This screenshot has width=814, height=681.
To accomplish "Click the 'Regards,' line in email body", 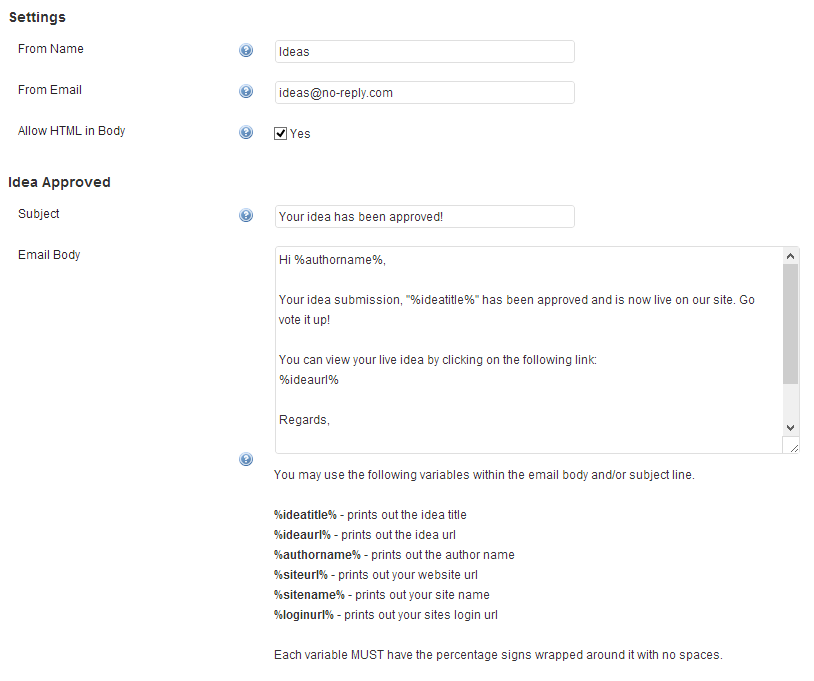I will [x=304, y=420].
